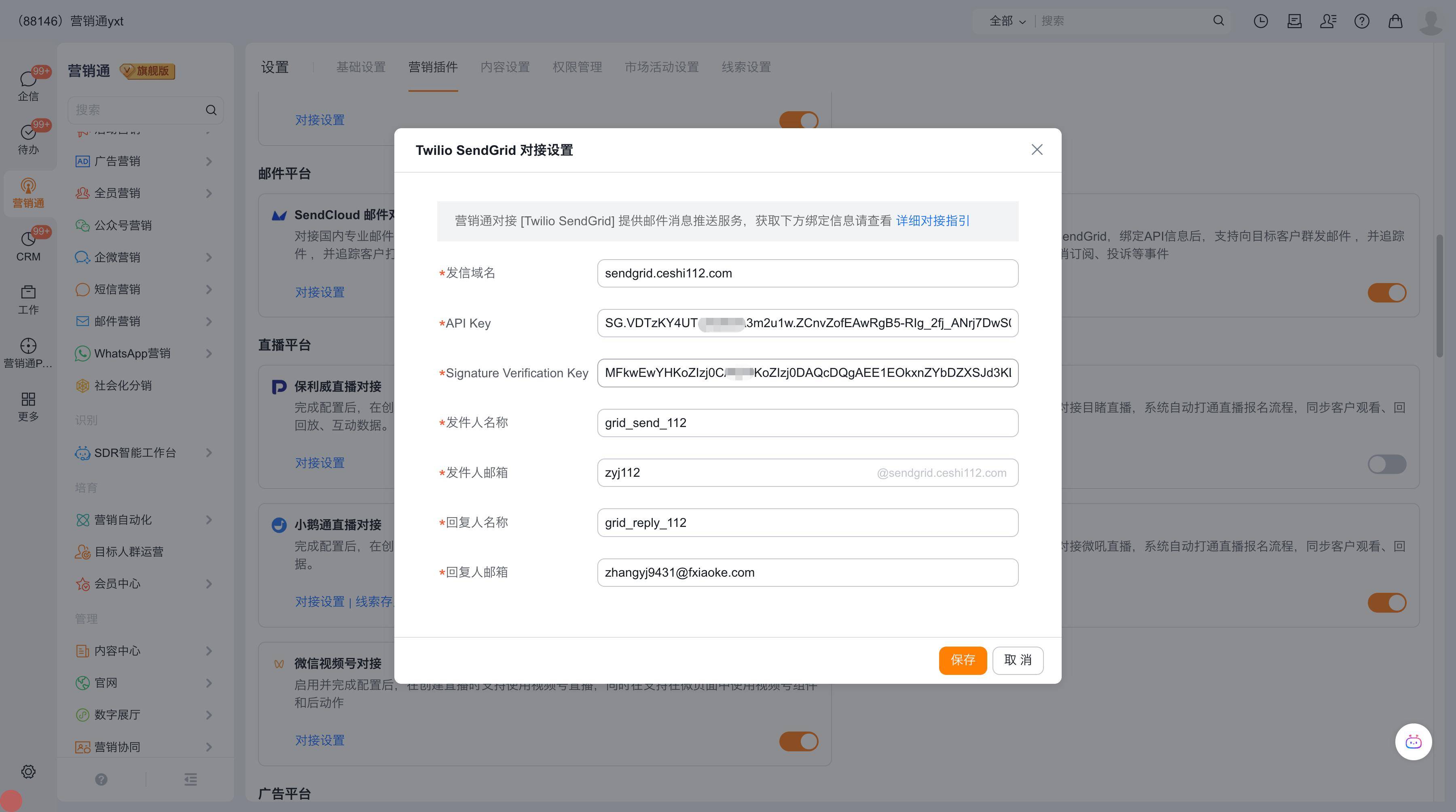Click the settings gear at bottom left
The height and width of the screenshot is (812, 1456).
pos(28,771)
